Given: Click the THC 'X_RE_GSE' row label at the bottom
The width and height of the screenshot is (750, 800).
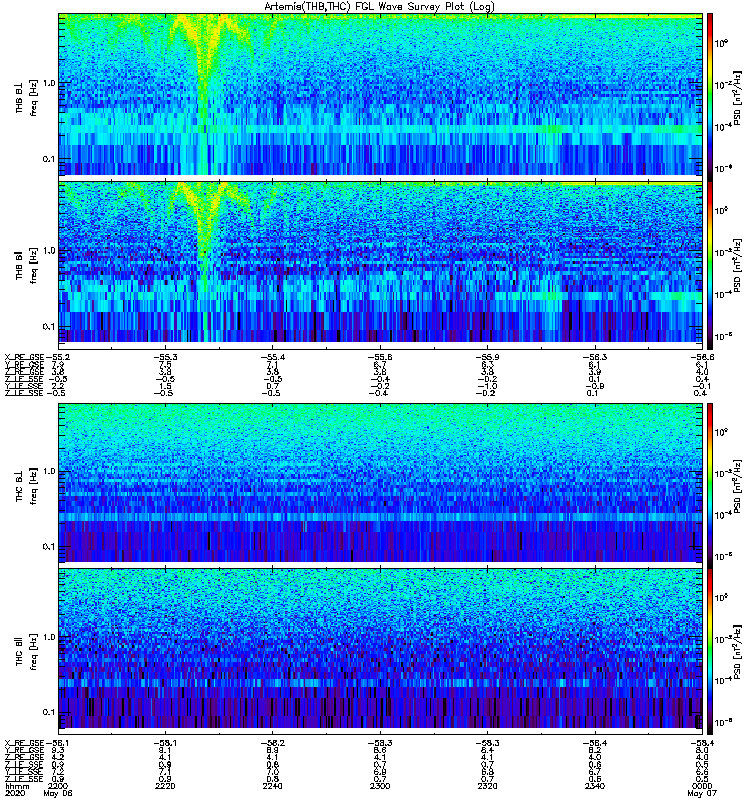Looking at the screenshot, I should coord(24,743).
